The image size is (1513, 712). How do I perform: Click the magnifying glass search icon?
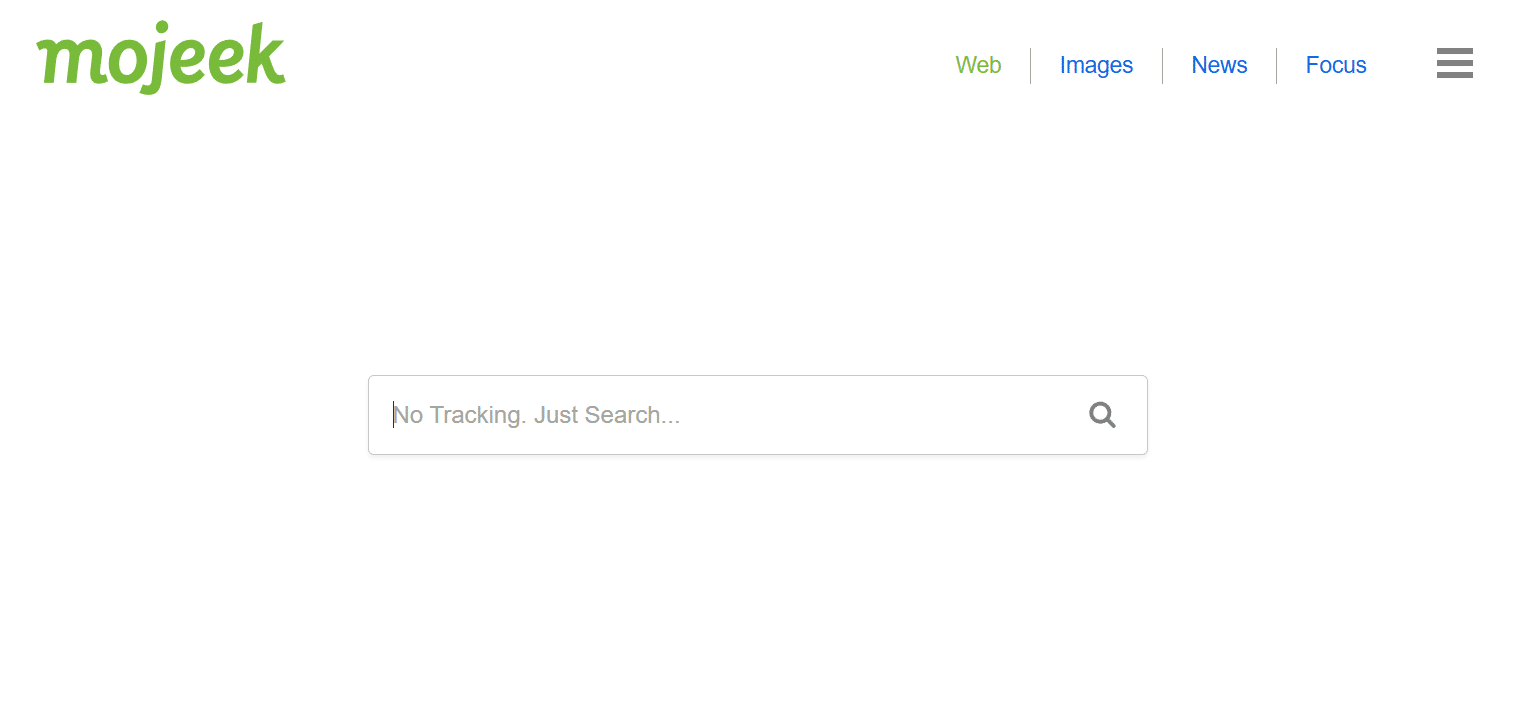(1102, 415)
